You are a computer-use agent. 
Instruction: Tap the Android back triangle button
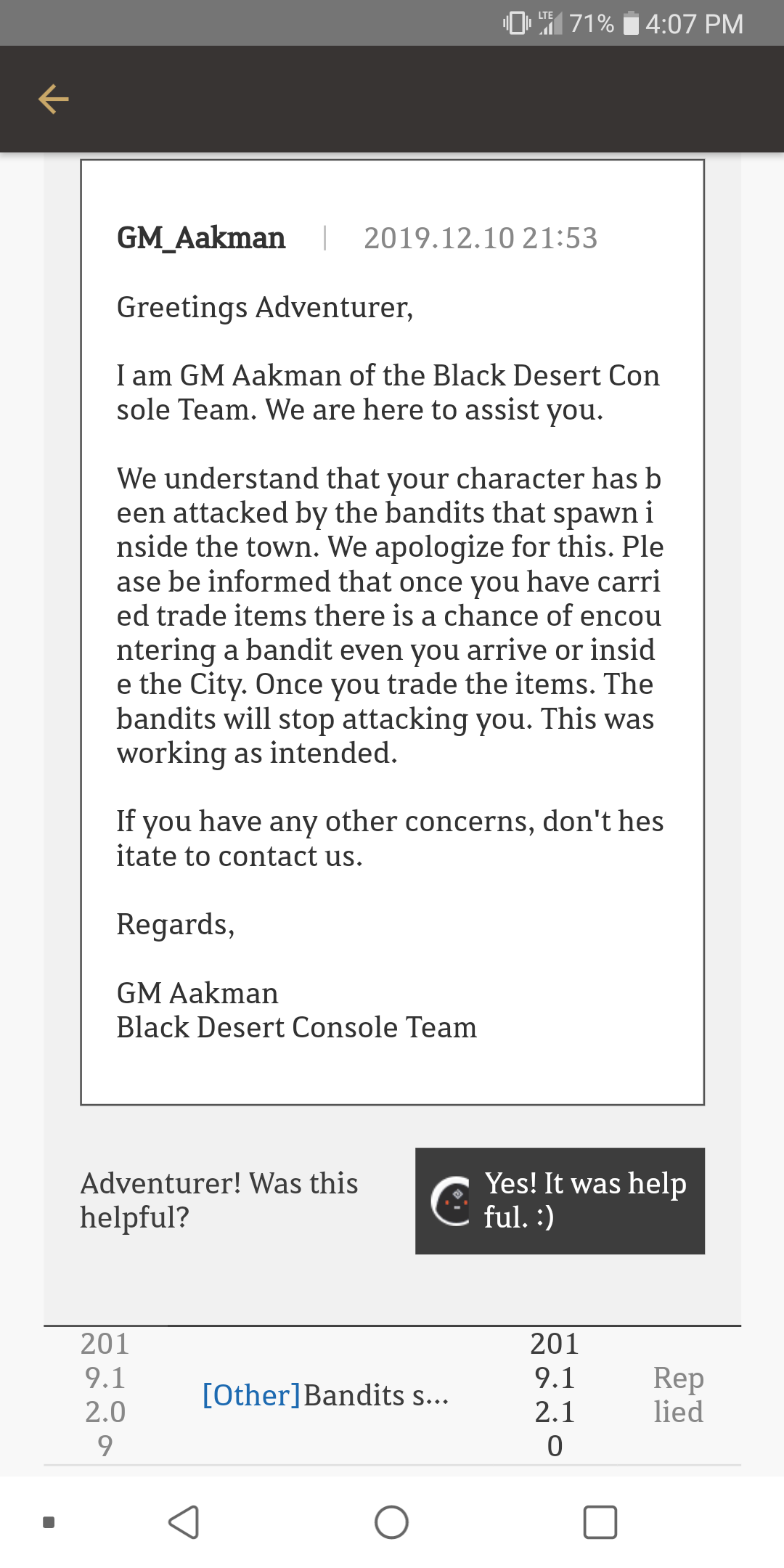click(x=184, y=1522)
